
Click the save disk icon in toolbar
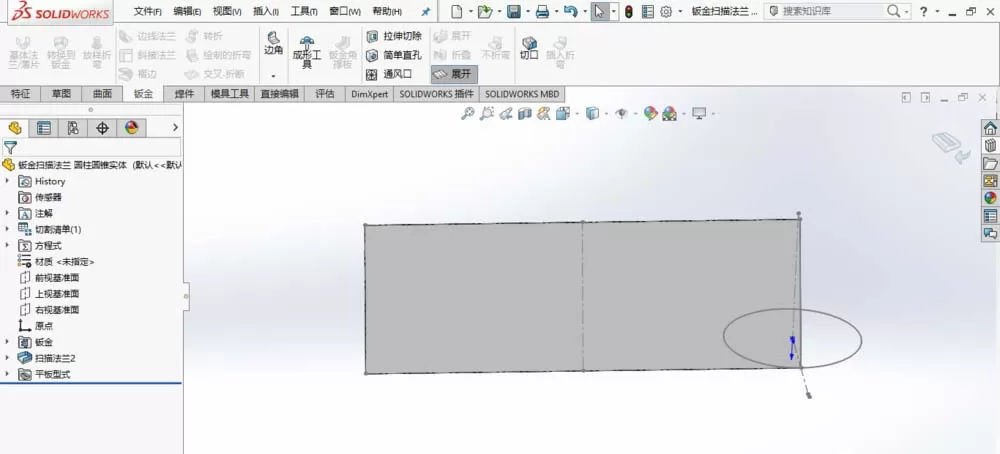tap(513, 11)
